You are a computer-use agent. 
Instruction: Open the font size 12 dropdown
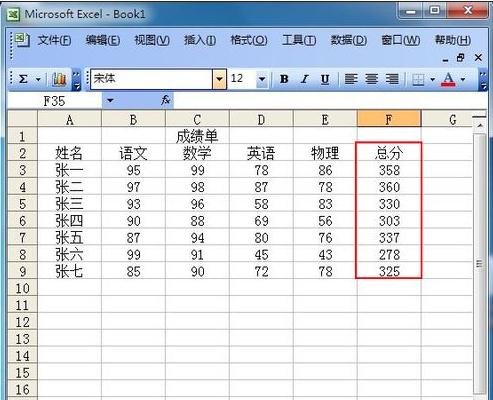click(262, 79)
